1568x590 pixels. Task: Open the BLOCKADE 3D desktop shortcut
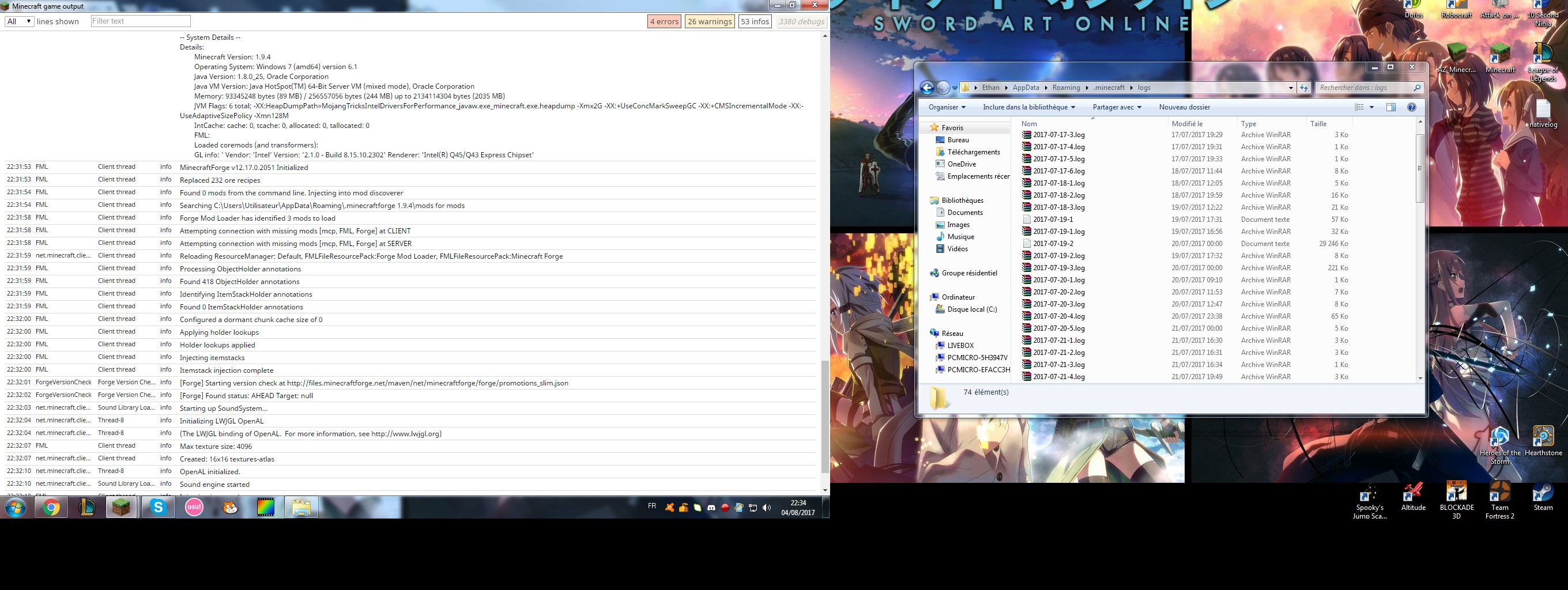tap(1457, 501)
